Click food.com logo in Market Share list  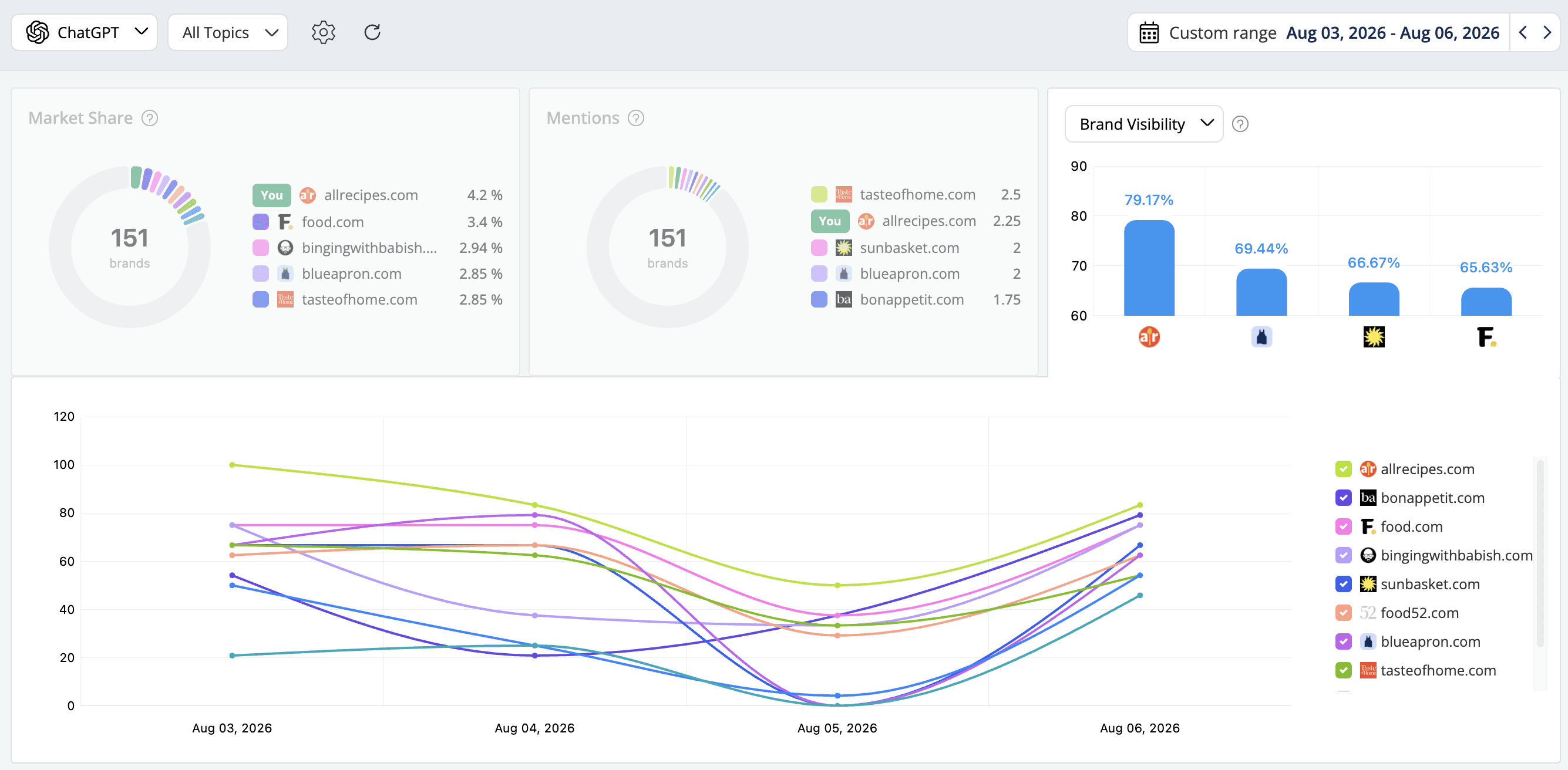285,222
